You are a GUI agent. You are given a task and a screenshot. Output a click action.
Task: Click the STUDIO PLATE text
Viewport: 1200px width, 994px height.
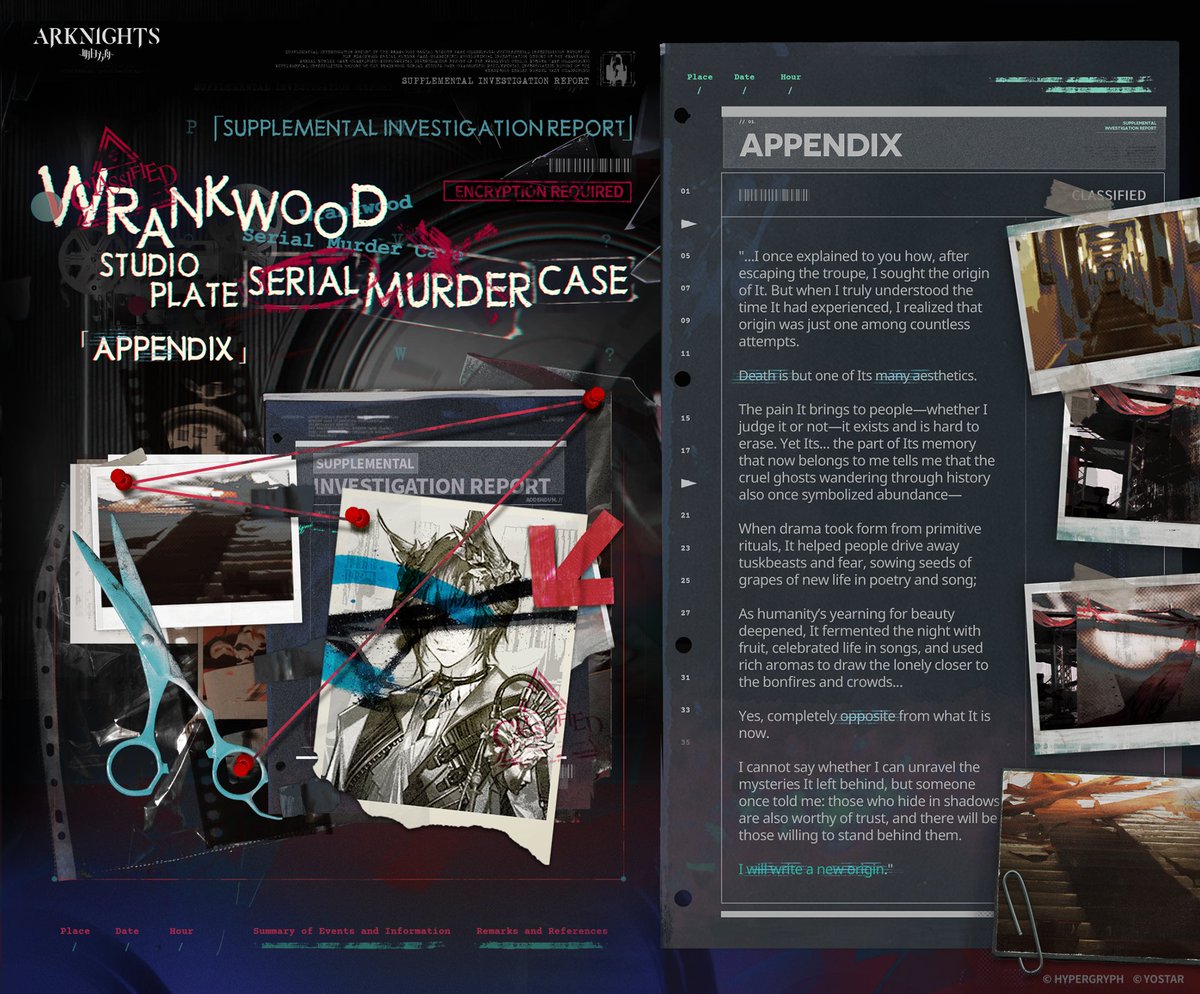coord(167,279)
